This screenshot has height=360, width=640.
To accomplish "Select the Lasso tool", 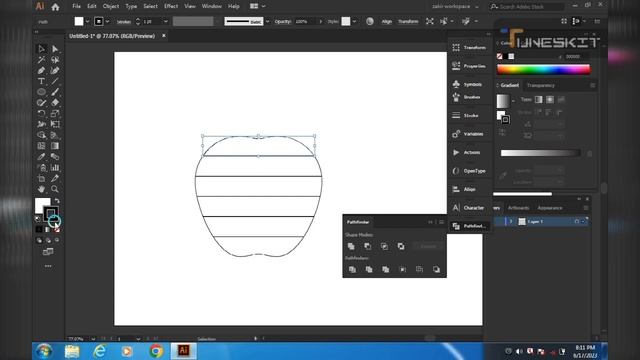I will 55,60.
